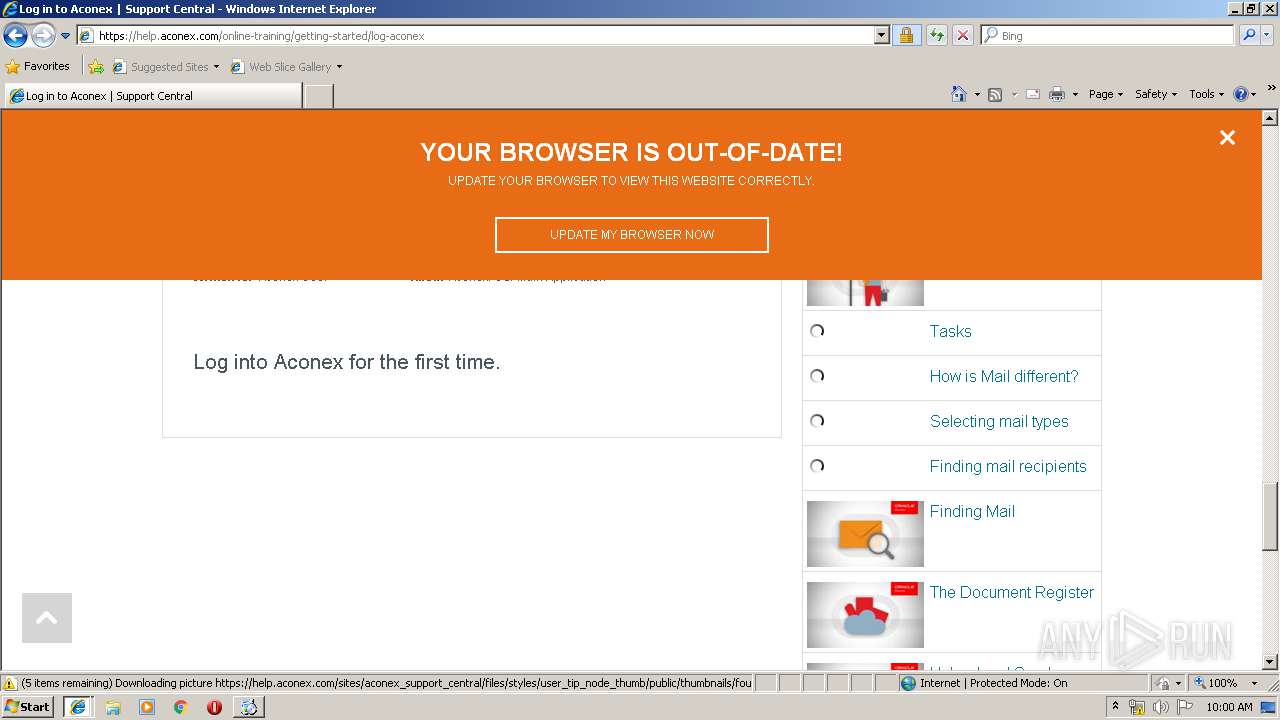The image size is (1280, 720).
Task: Open the red Opera taskbar icon
Action: [x=214, y=707]
